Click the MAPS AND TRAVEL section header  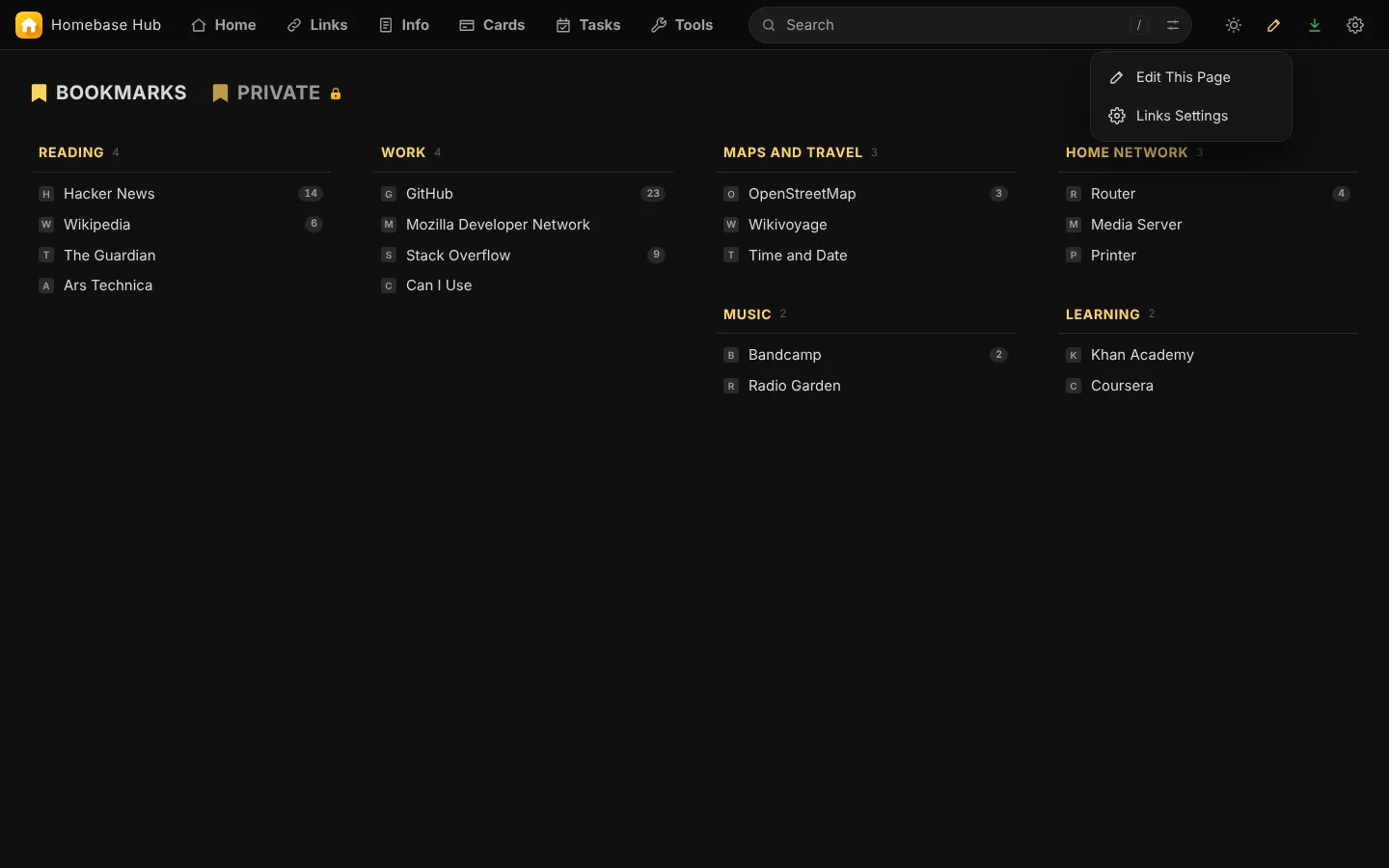pyautogui.click(x=793, y=152)
